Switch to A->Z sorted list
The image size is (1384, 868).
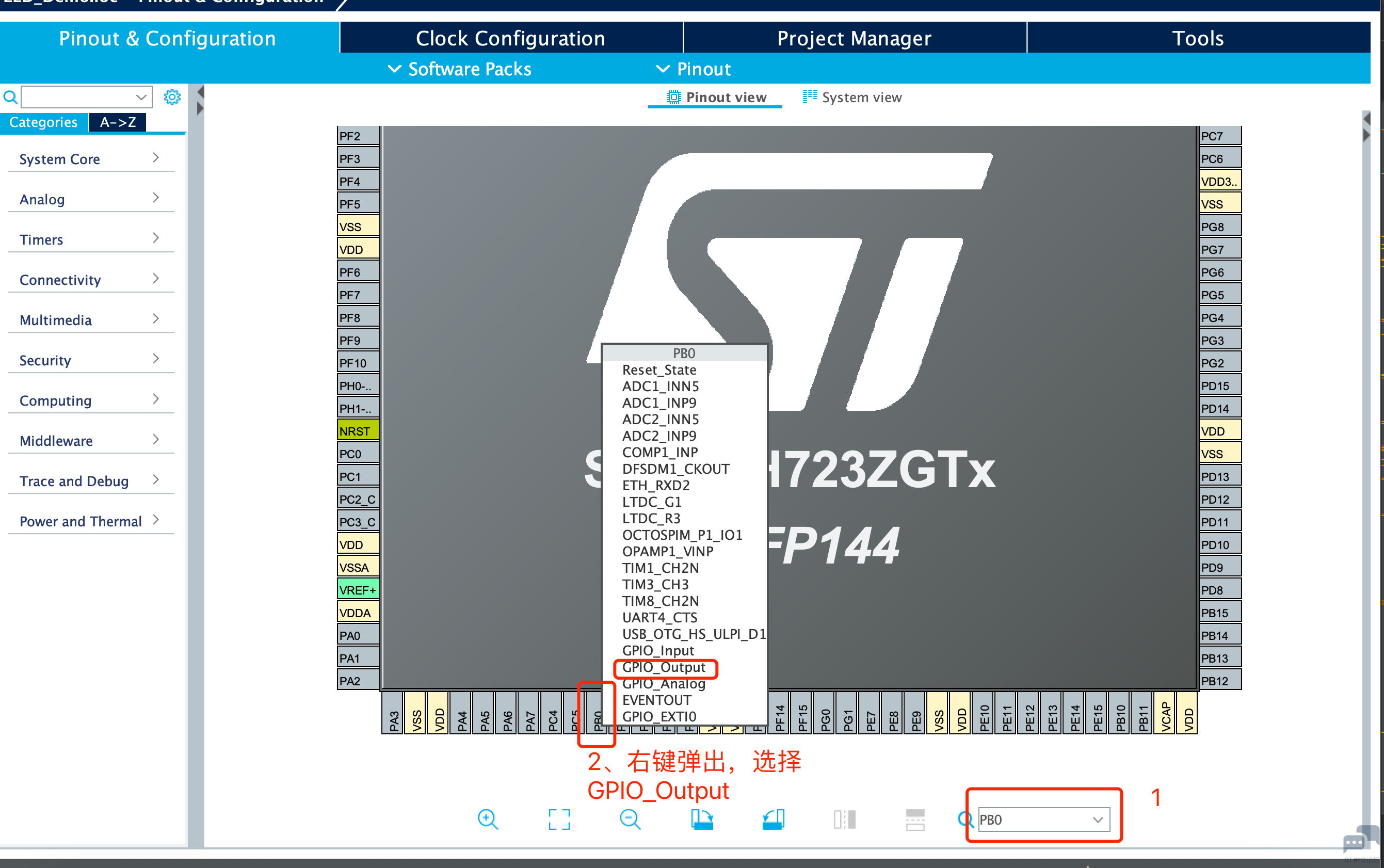point(118,122)
